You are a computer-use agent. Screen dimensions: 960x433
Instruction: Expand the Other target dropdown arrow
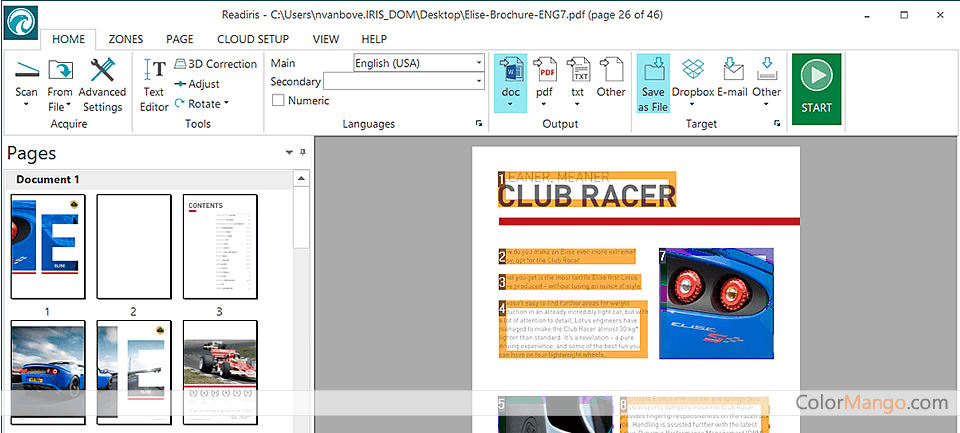pos(767,105)
